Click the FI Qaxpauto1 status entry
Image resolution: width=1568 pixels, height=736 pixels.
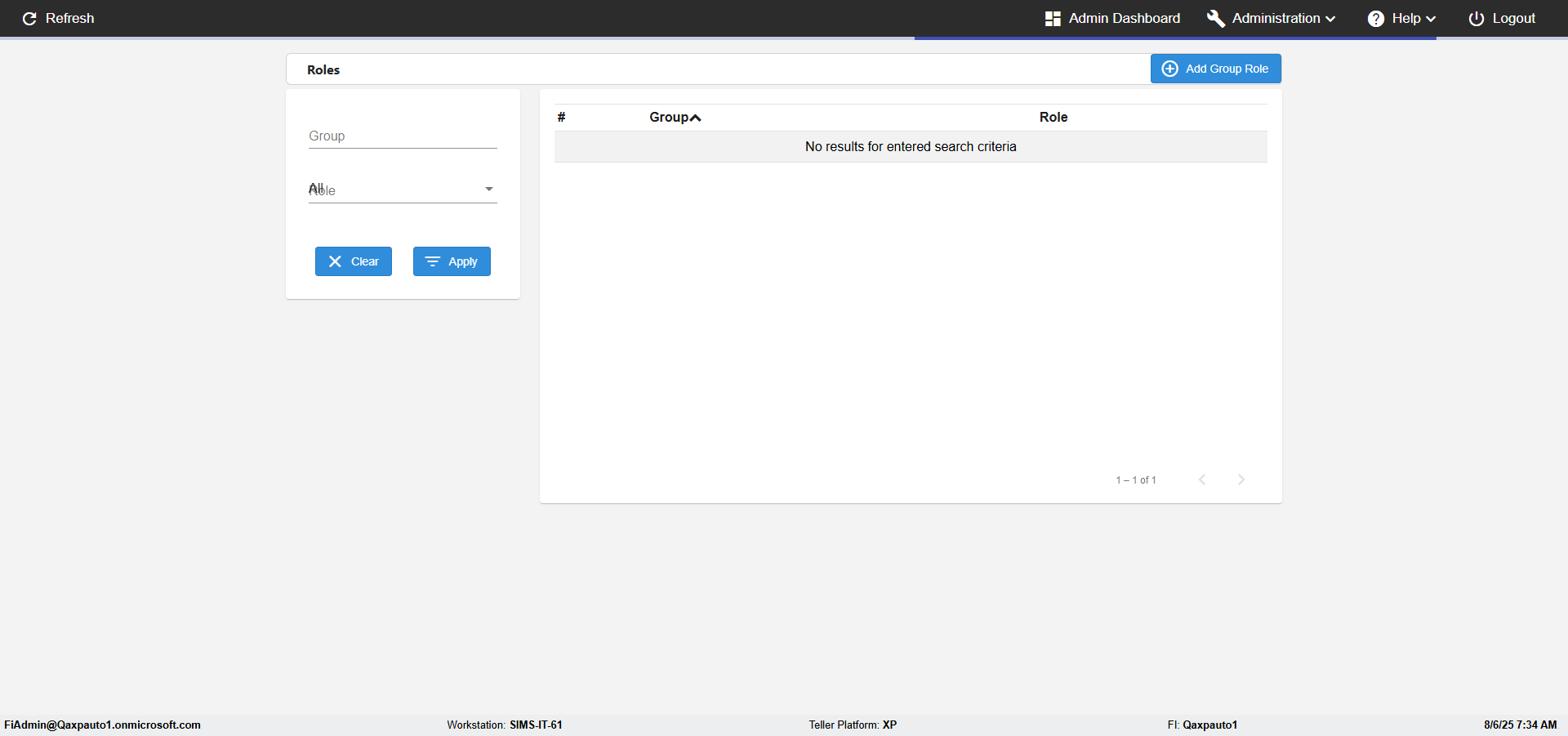1202,725
